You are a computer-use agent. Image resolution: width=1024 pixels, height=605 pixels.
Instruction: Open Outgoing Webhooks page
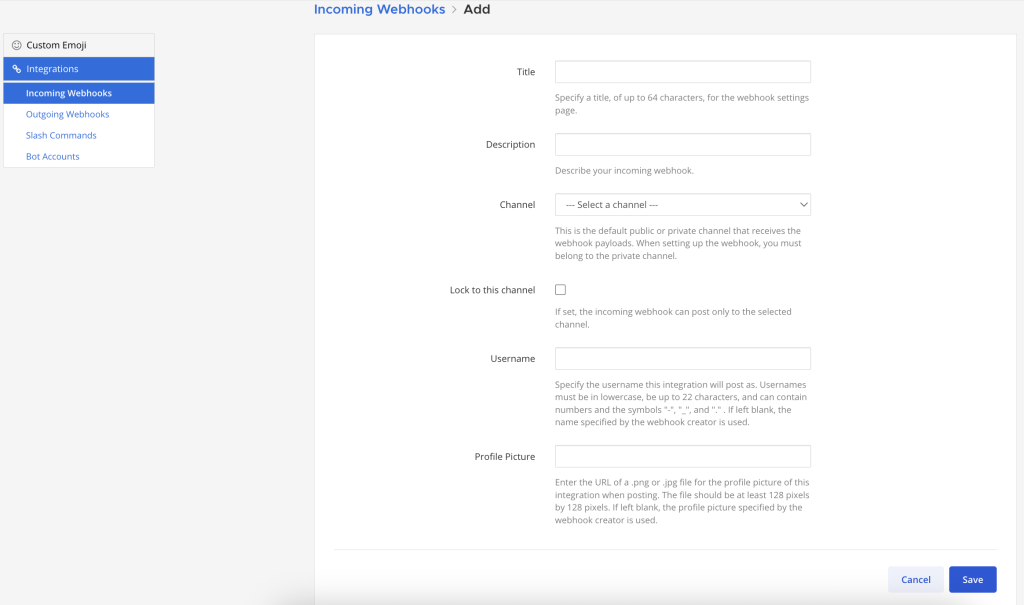[67, 114]
